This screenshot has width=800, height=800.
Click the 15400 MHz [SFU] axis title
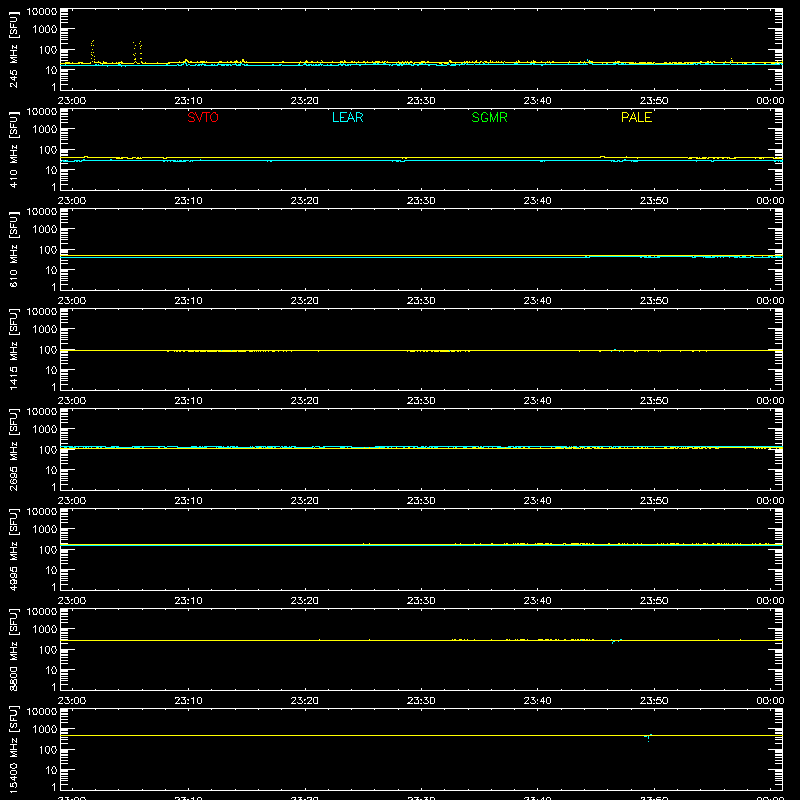point(13,749)
